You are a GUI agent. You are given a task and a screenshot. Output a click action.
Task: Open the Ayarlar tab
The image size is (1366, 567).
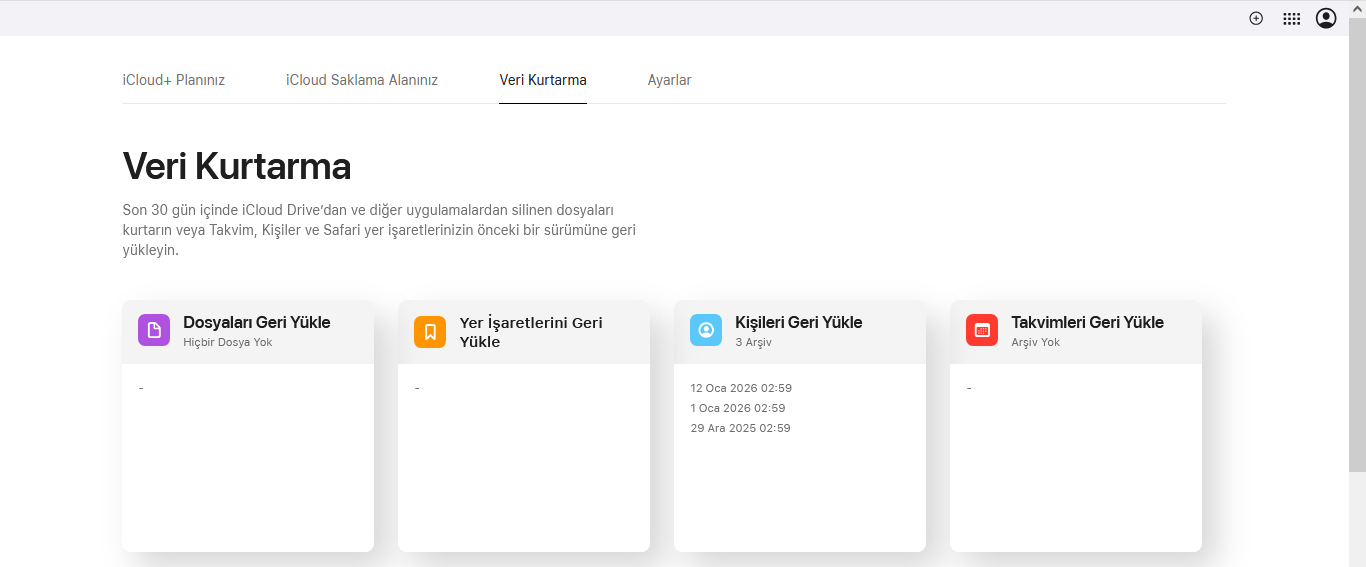pyautogui.click(x=669, y=80)
